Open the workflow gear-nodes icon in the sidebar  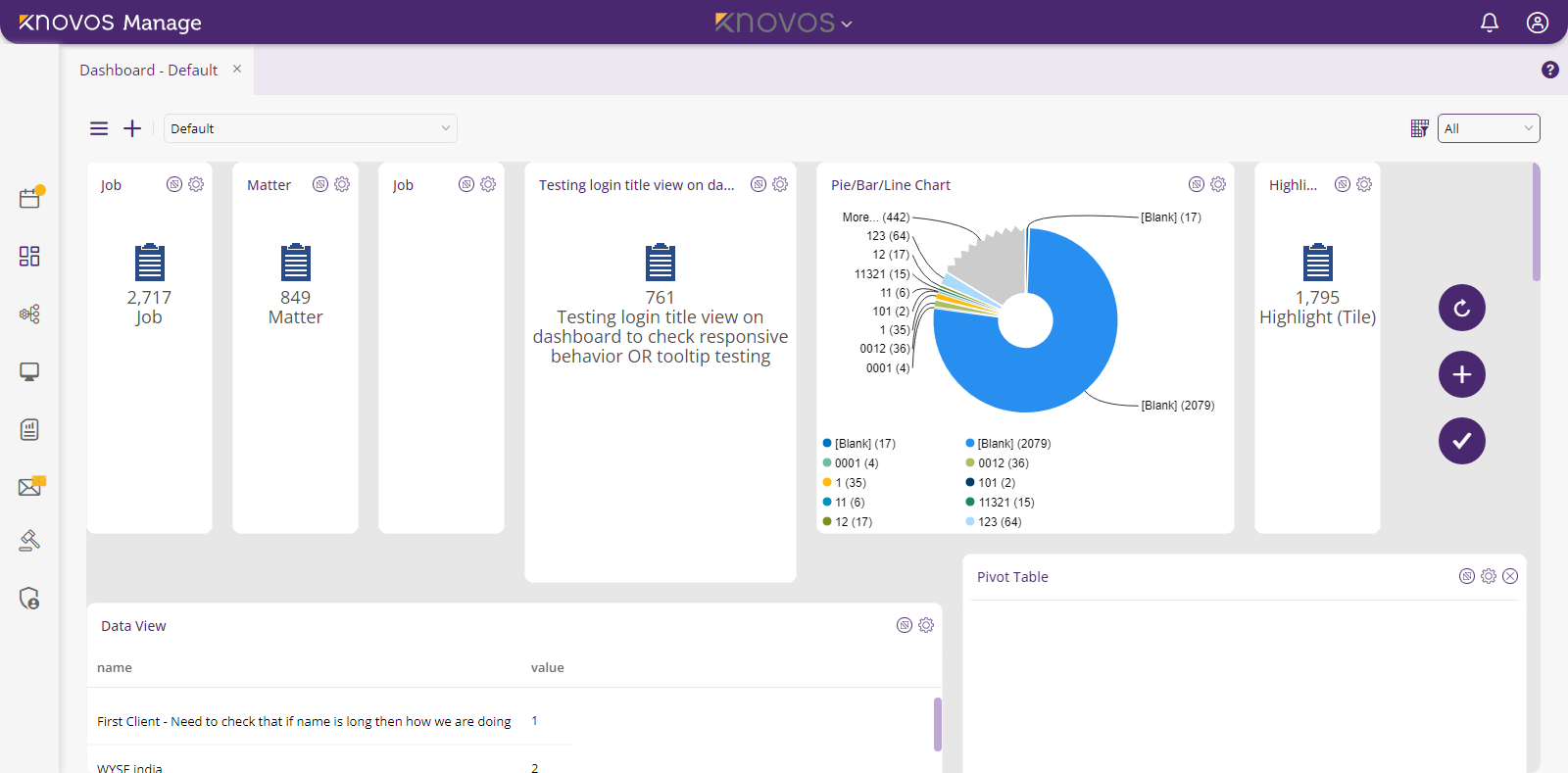29,314
